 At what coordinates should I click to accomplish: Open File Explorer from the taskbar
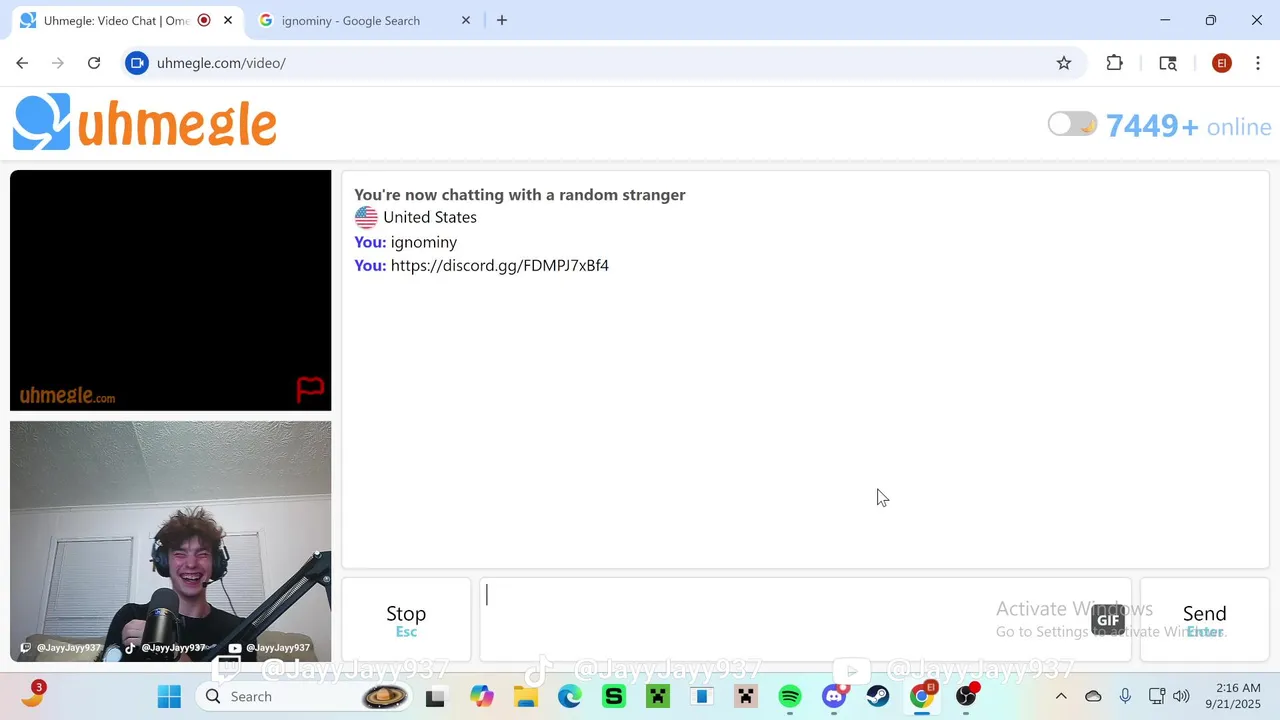[x=526, y=696]
